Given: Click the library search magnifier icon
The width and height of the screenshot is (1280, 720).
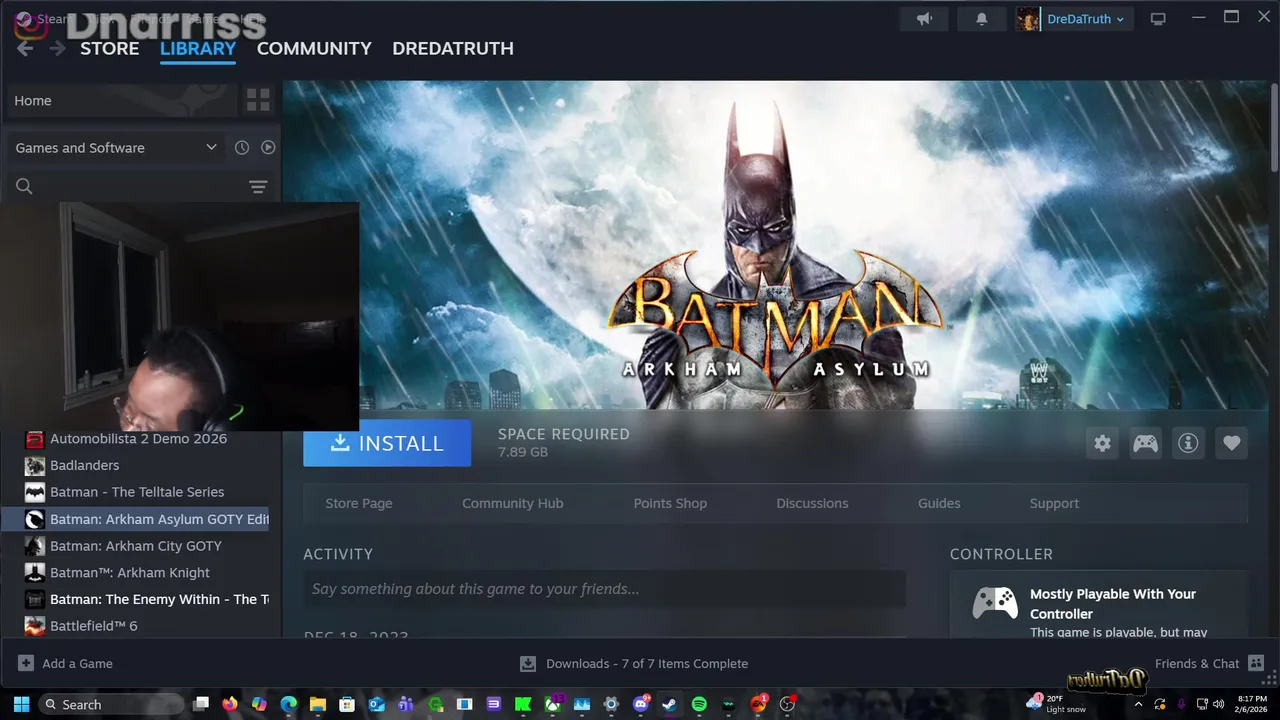Looking at the screenshot, I should point(24,186).
